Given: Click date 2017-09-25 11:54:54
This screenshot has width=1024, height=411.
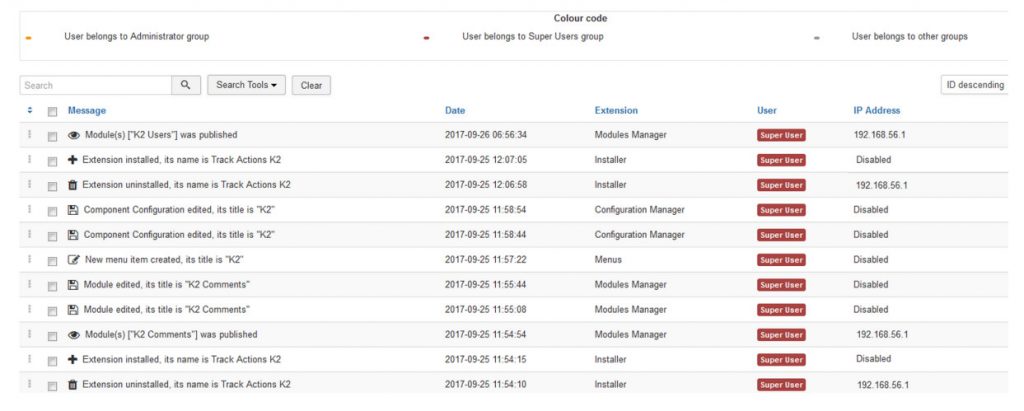Looking at the screenshot, I should pos(486,335).
